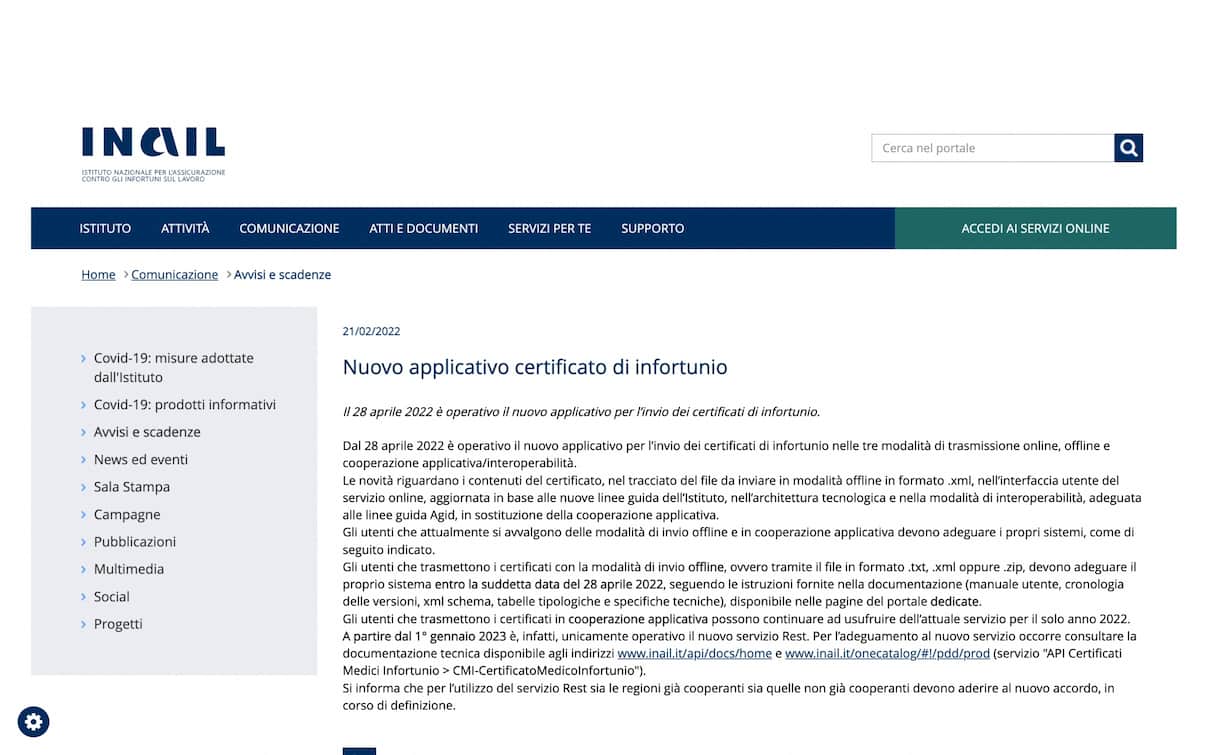
Task: Click ACCEDI AI SERVIZI ONLINE
Action: point(1034,228)
